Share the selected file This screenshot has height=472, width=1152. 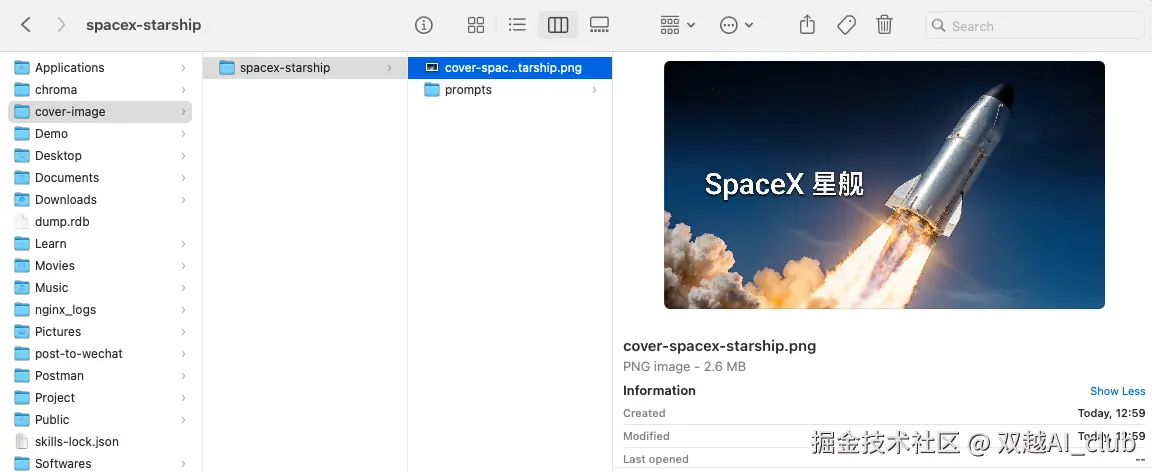click(807, 25)
